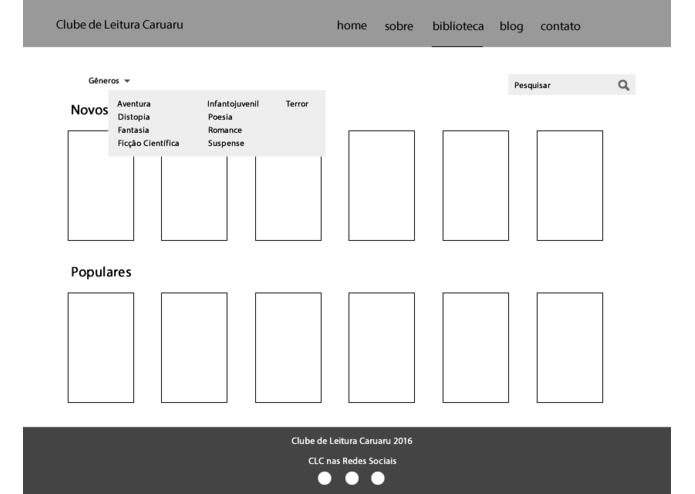Click the search magnifier icon
Screen dimensions: 695x494
click(624, 85)
